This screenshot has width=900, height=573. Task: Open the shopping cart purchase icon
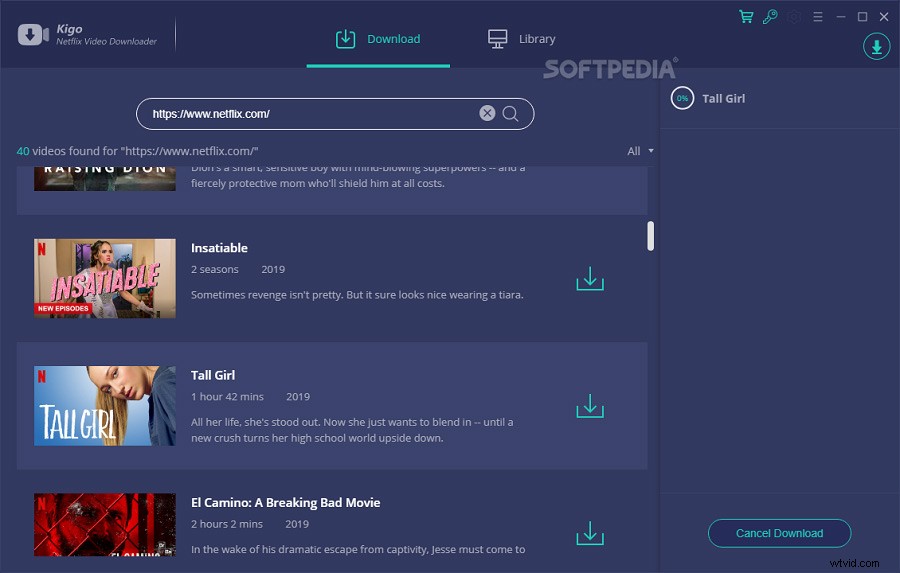(x=746, y=17)
